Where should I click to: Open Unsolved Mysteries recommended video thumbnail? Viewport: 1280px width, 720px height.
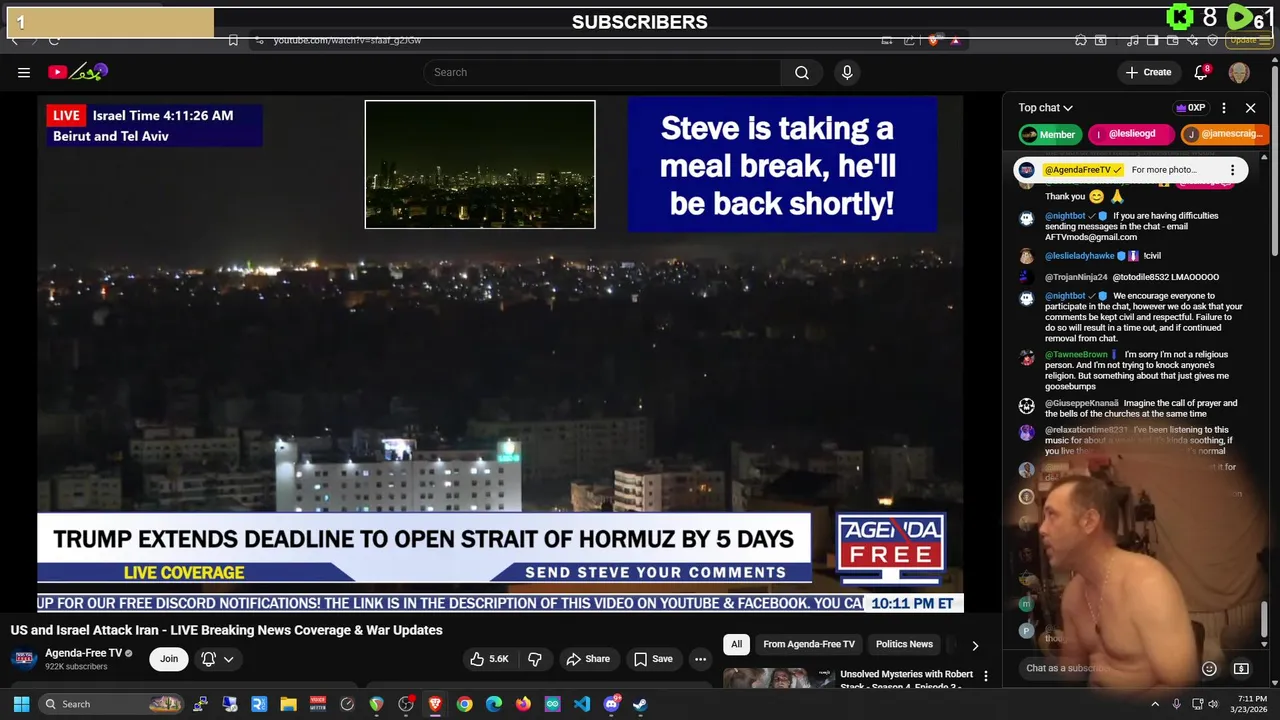pos(778,679)
